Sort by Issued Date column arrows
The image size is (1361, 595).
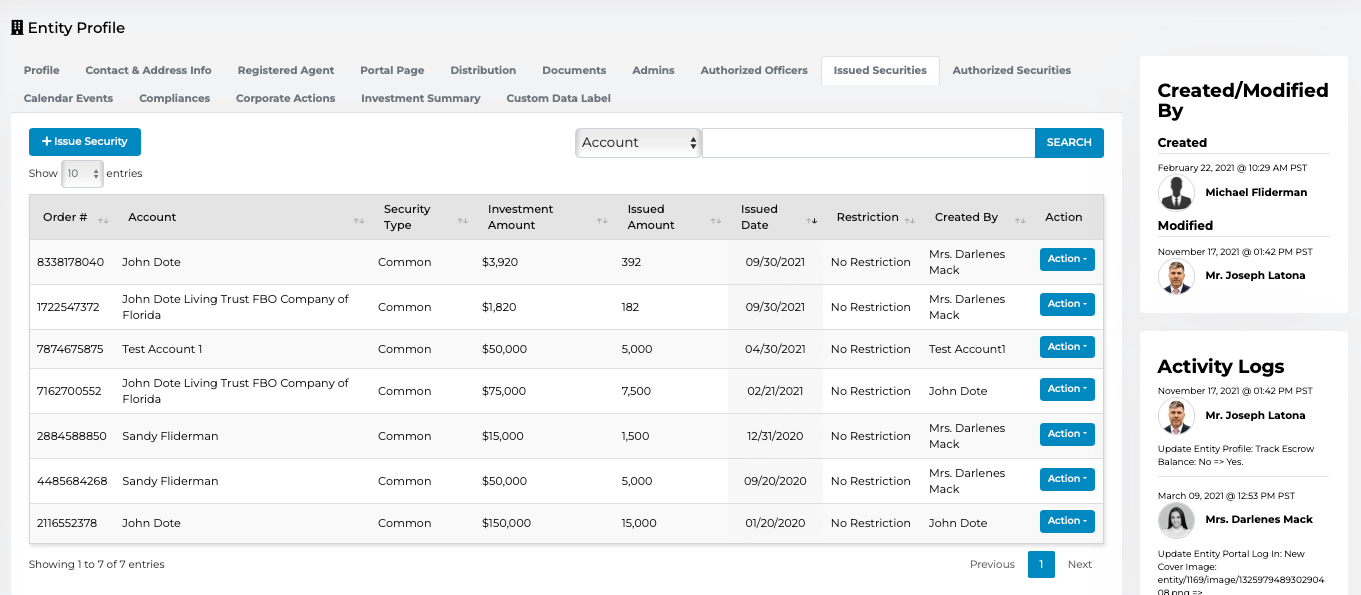(x=812, y=218)
